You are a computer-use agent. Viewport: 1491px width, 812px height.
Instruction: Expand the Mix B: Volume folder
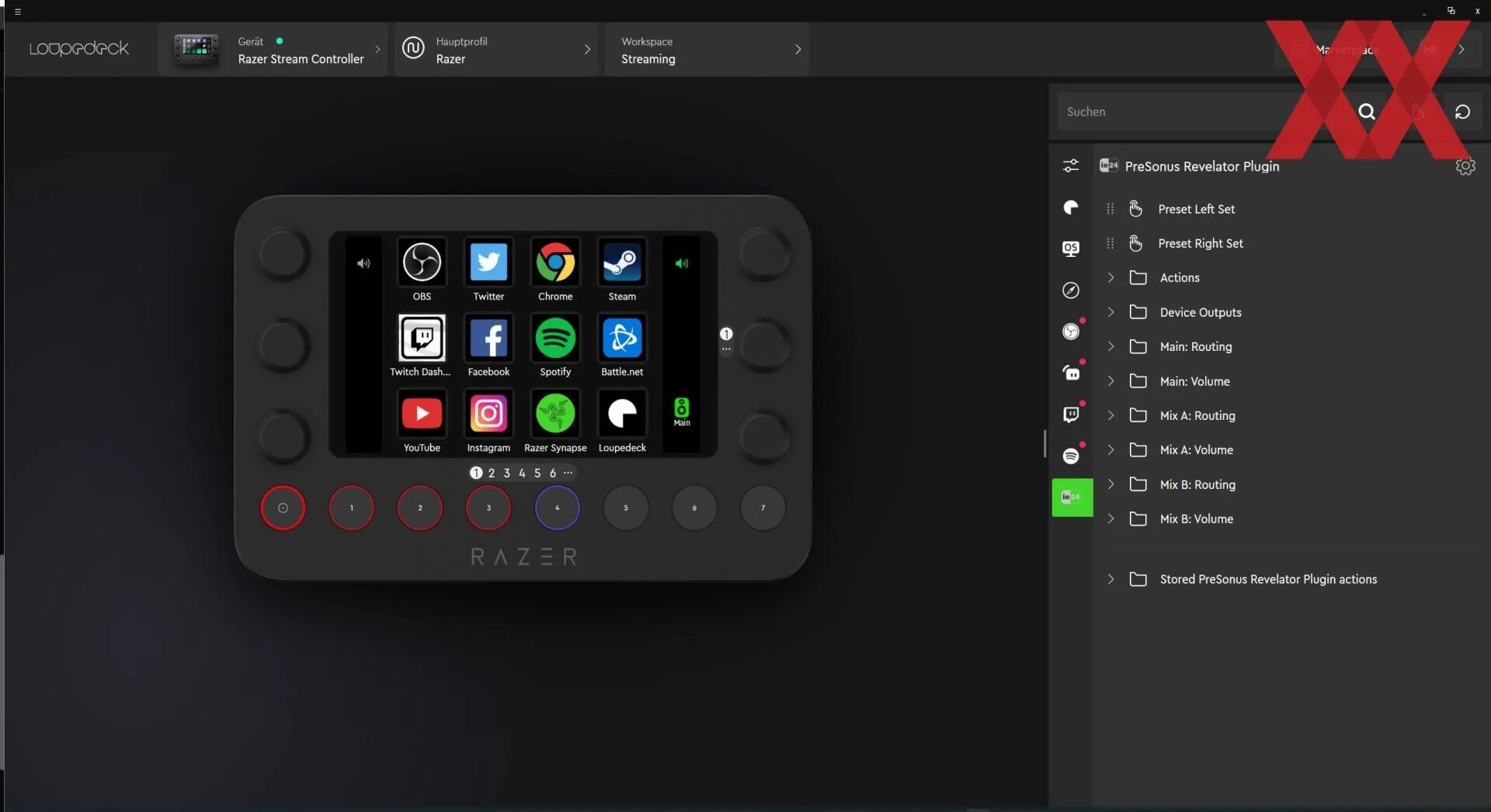(x=1110, y=519)
